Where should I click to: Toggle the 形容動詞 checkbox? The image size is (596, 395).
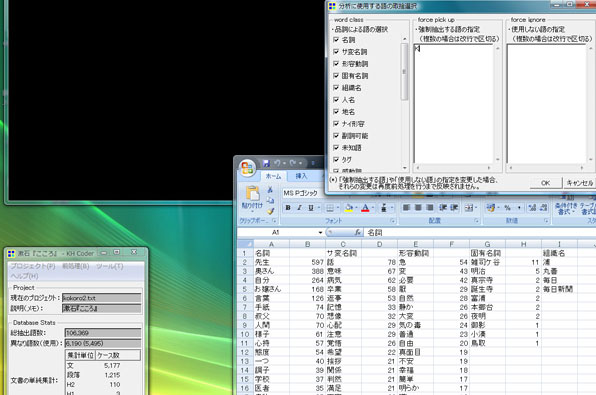336,63
